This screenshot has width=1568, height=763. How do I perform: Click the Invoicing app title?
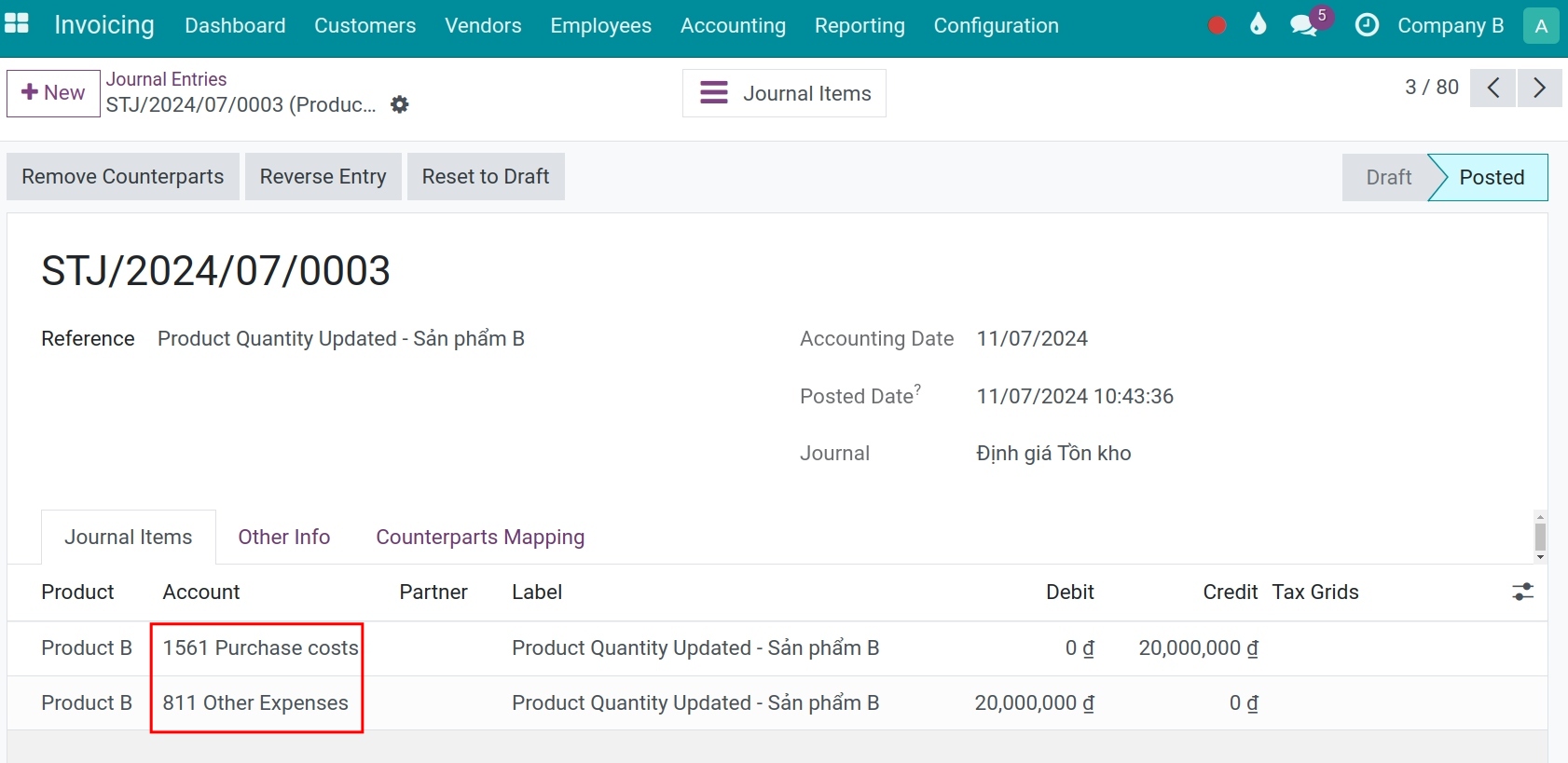(104, 25)
